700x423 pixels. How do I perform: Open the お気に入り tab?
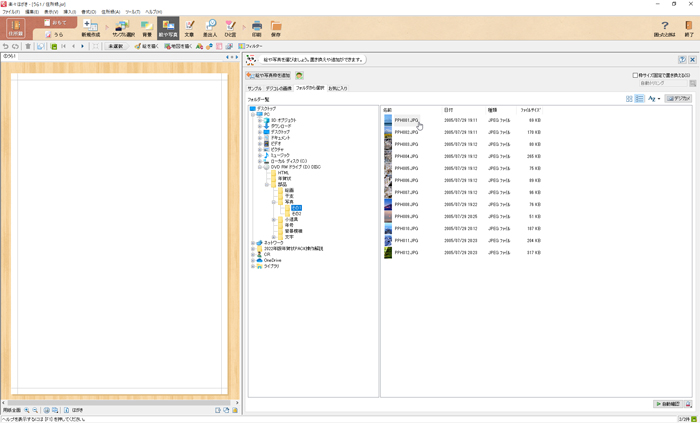point(337,88)
